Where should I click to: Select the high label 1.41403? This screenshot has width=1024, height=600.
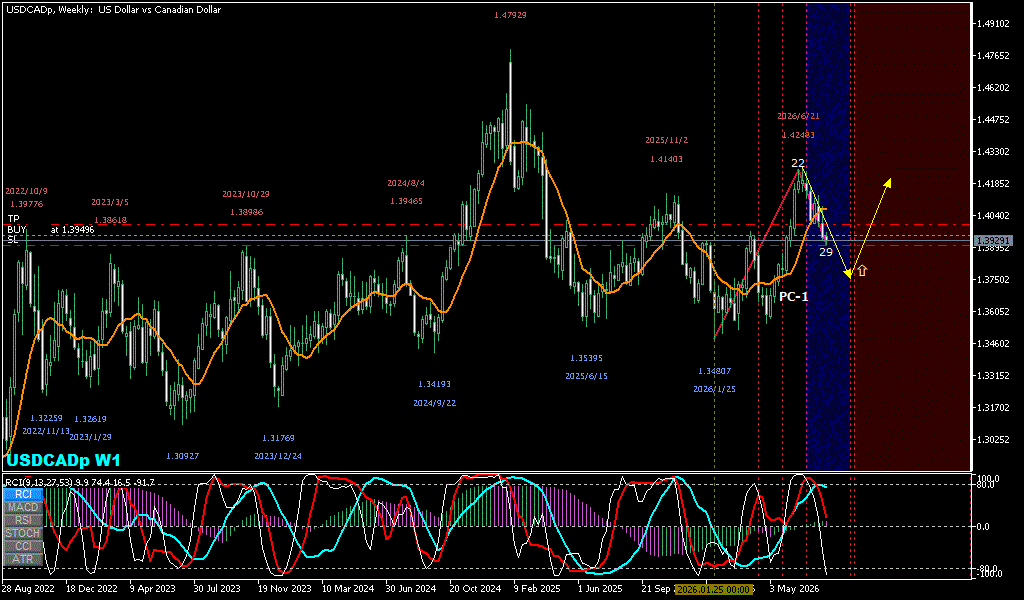point(666,159)
